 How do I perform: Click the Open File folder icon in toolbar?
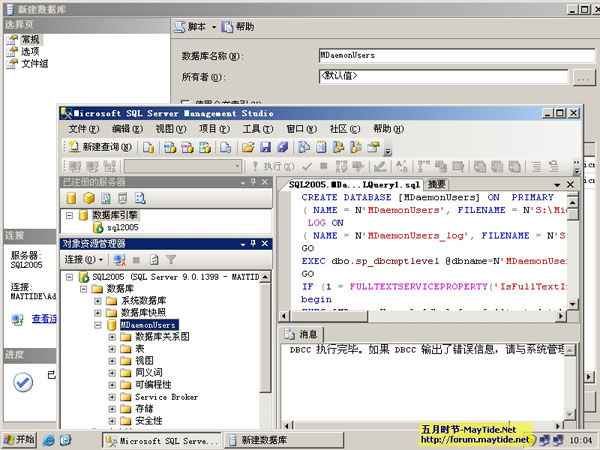(x=248, y=147)
